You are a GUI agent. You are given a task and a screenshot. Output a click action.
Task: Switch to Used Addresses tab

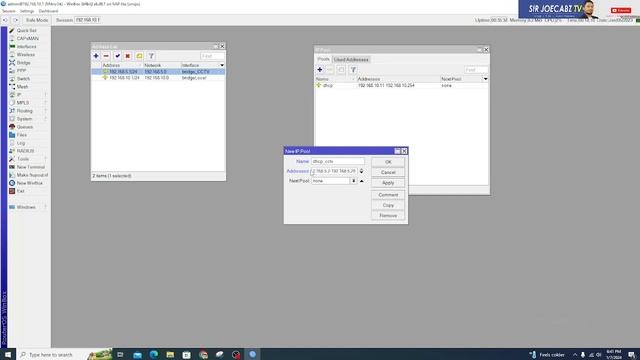tap(351, 60)
